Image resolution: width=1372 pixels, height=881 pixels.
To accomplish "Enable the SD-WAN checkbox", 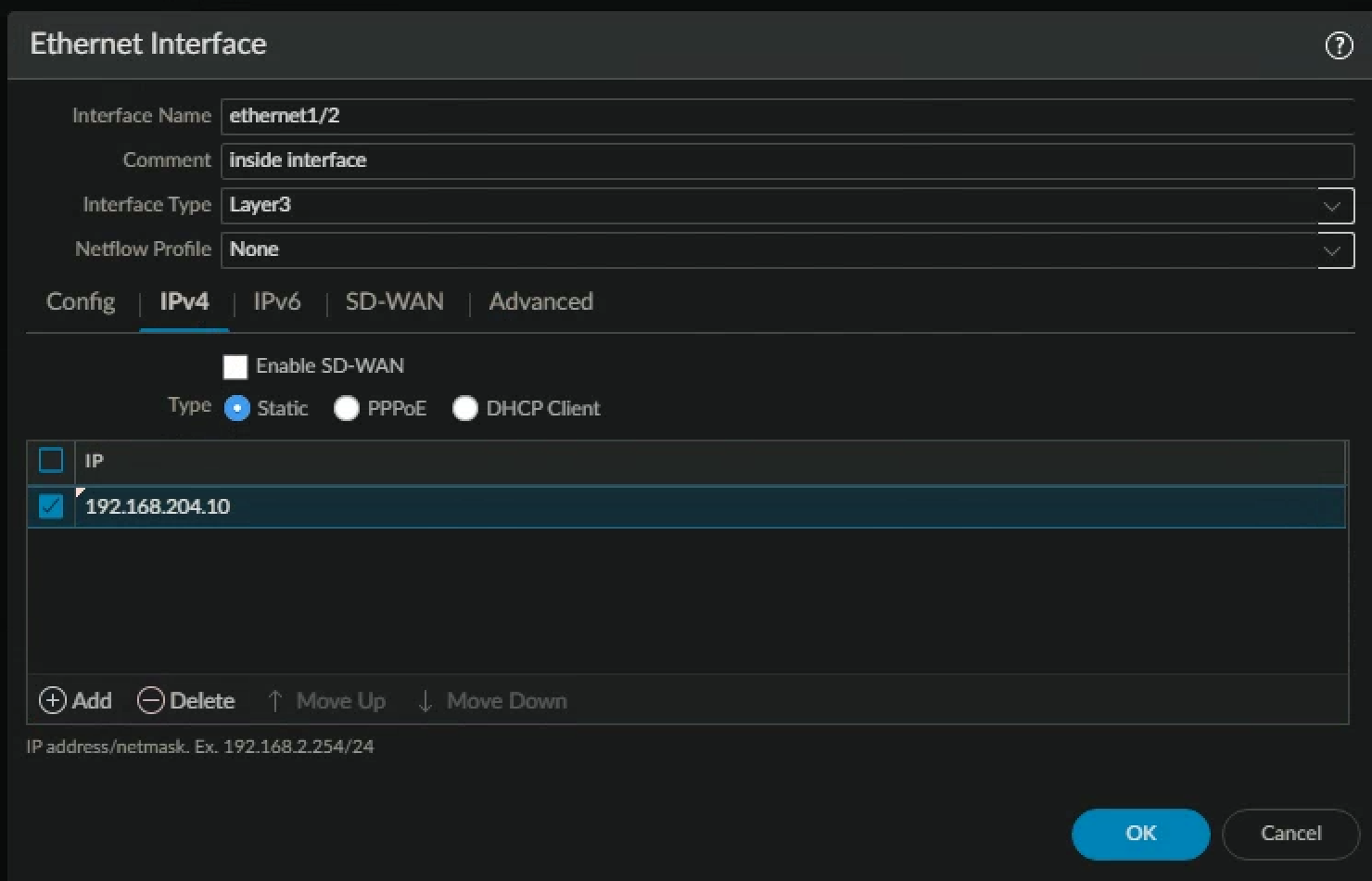I will click(x=235, y=366).
